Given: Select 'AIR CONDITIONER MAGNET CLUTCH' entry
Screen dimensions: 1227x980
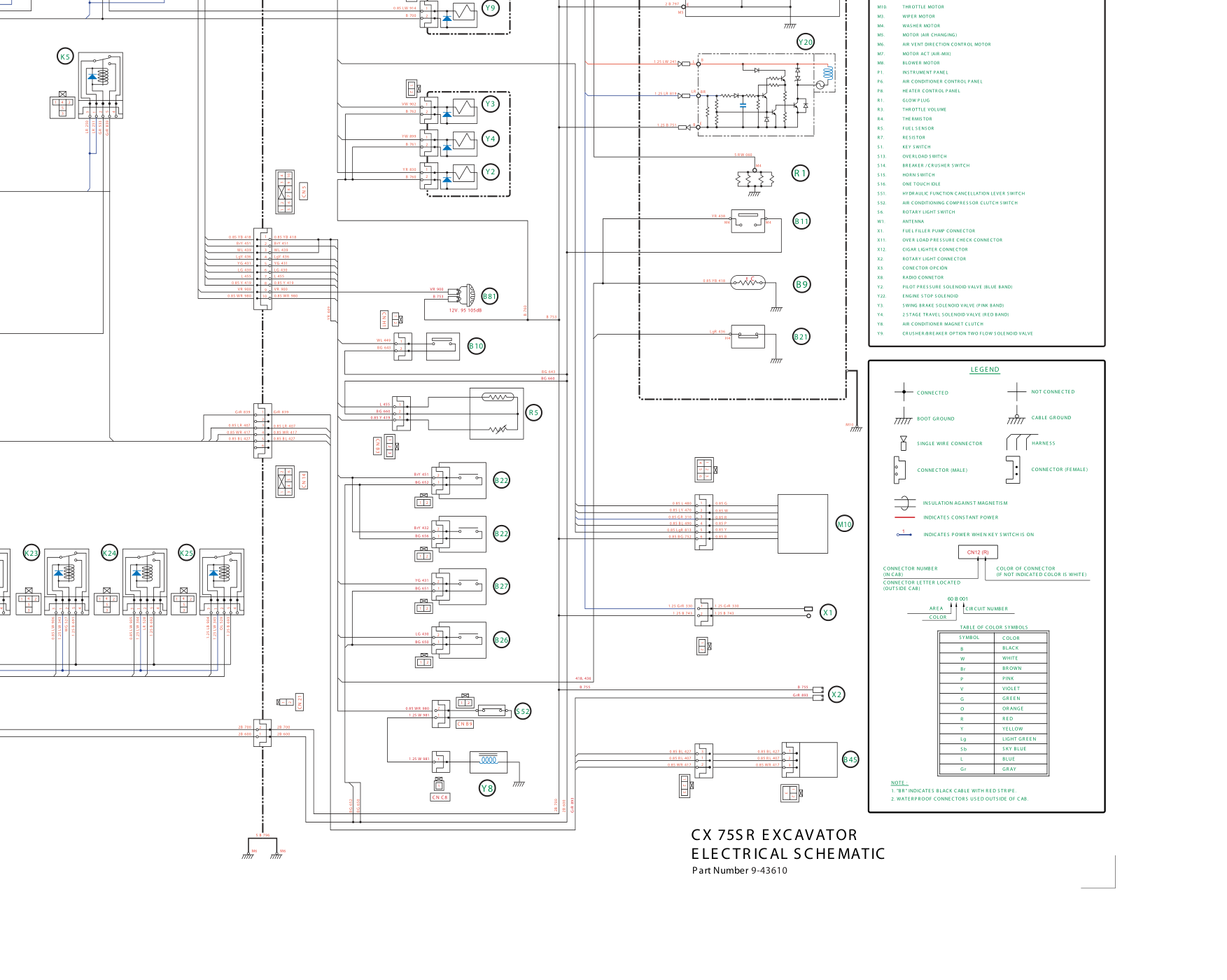Looking at the screenshot, I should pyautogui.click(x=943, y=324).
